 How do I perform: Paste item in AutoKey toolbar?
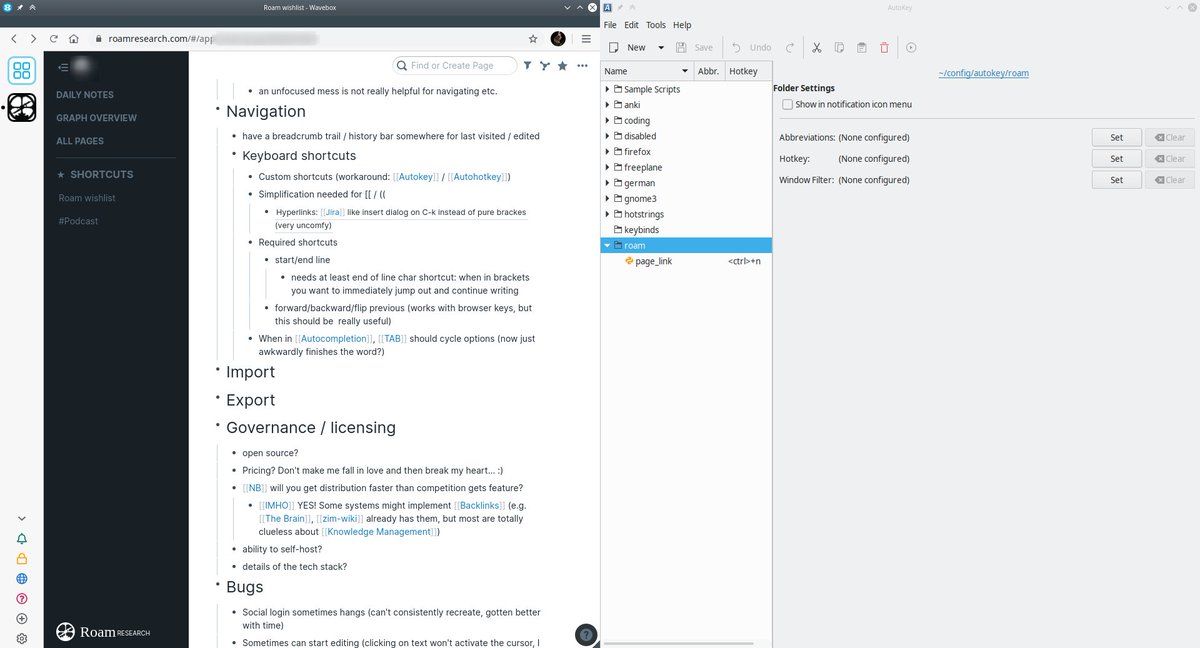pos(862,47)
